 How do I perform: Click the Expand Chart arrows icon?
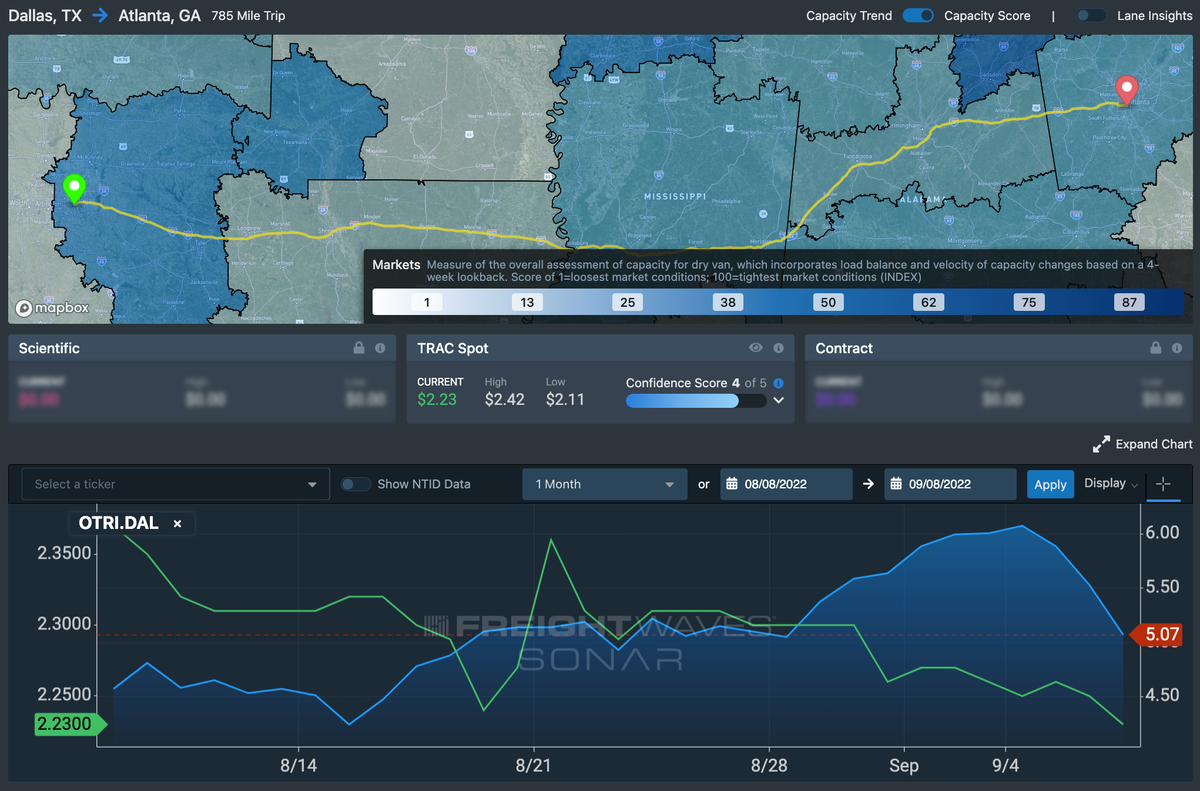(x=1101, y=444)
